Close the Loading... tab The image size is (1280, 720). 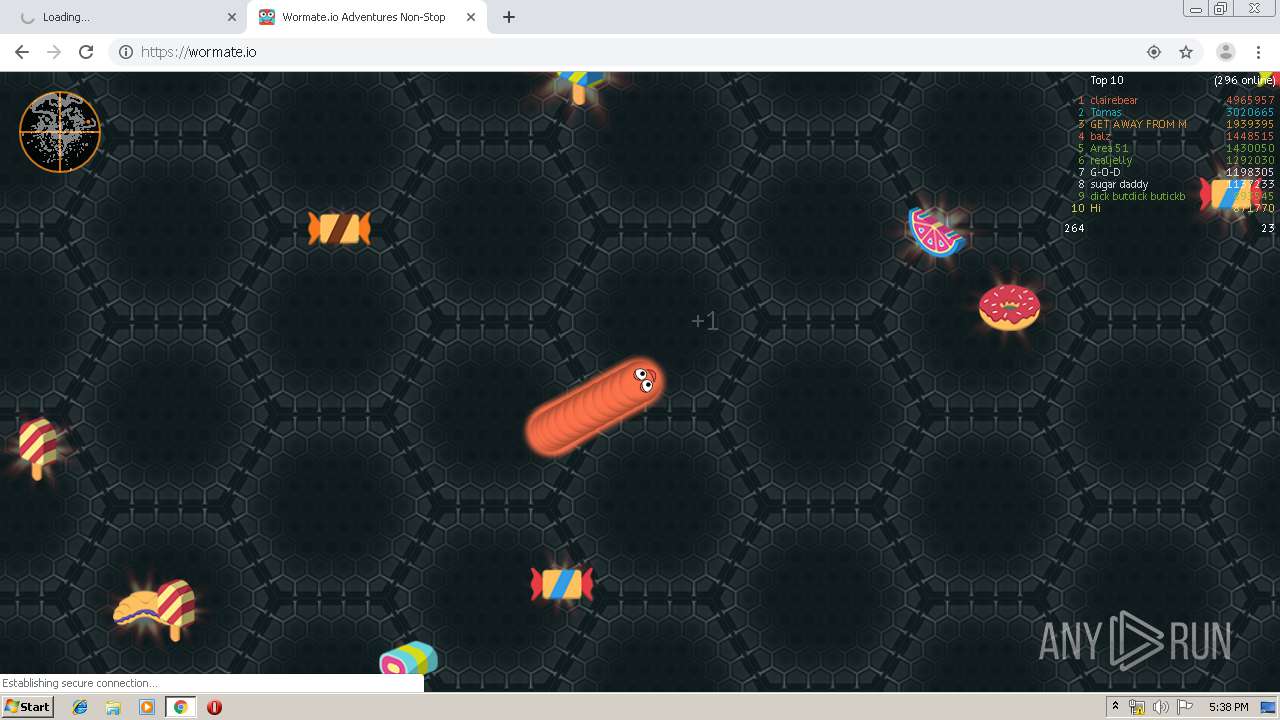click(x=232, y=17)
